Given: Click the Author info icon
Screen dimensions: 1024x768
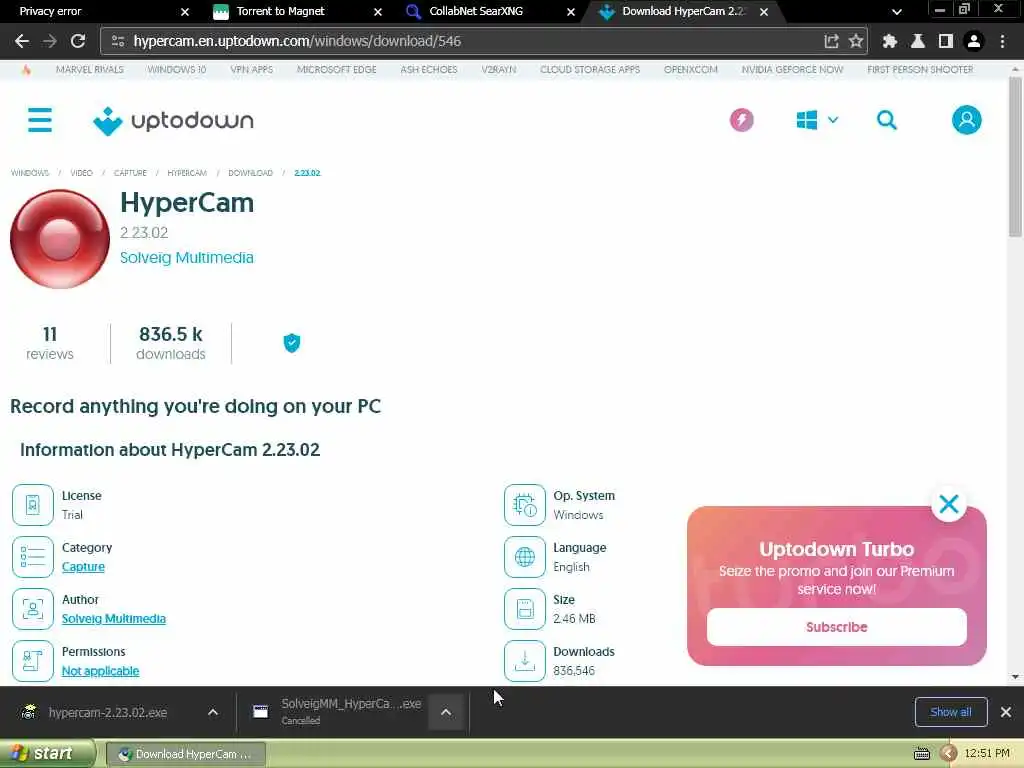Looking at the screenshot, I should tap(33, 609).
